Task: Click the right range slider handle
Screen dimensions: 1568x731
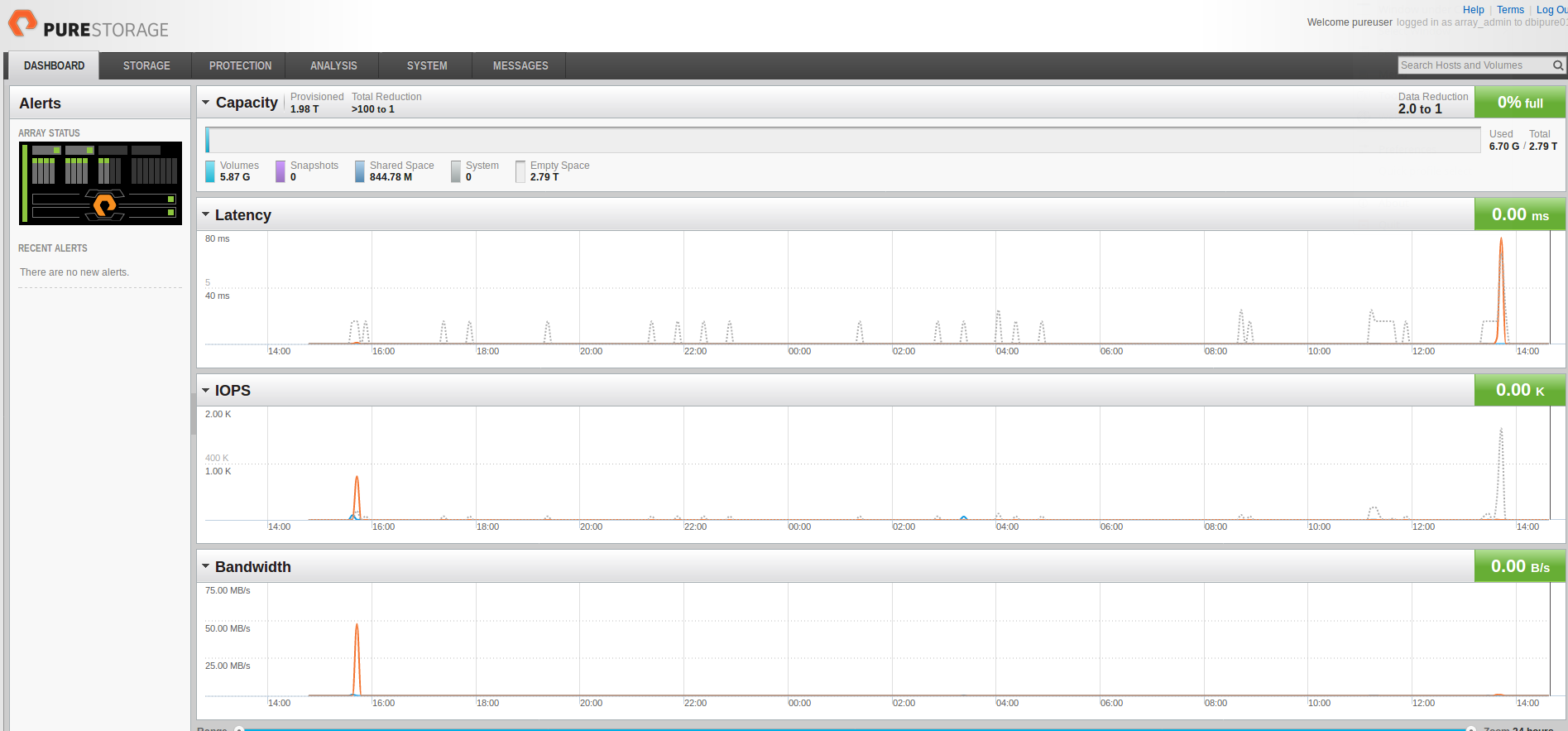Action: (x=1470, y=729)
